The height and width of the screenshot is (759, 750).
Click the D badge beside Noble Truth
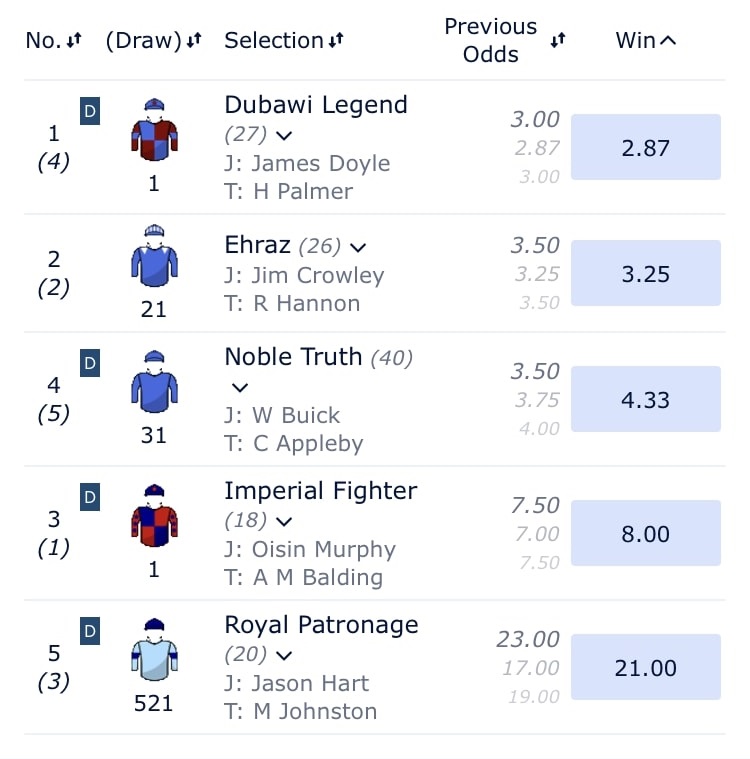pos(90,362)
